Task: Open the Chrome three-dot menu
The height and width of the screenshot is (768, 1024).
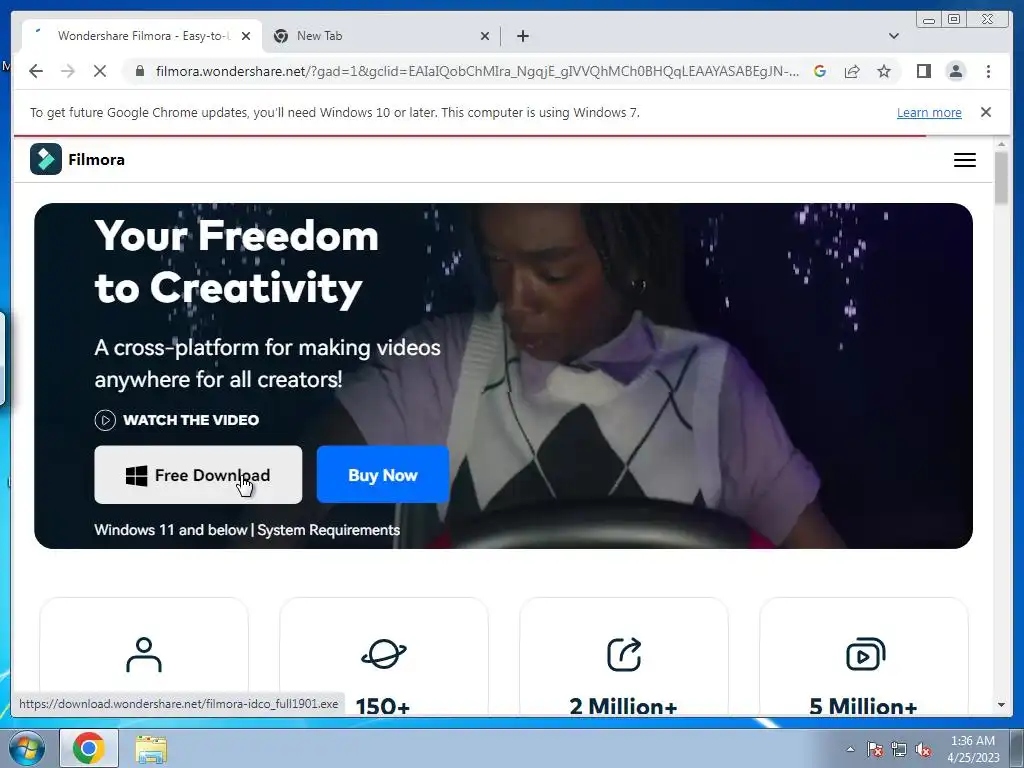Action: tap(988, 71)
